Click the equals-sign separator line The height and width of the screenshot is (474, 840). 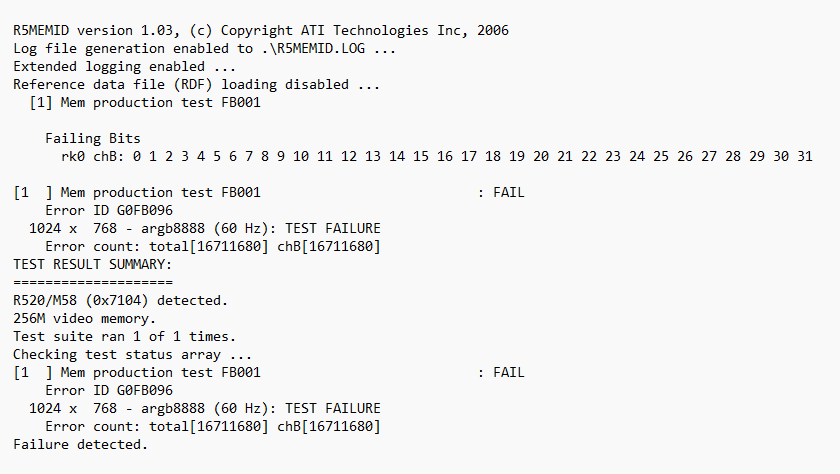click(93, 283)
